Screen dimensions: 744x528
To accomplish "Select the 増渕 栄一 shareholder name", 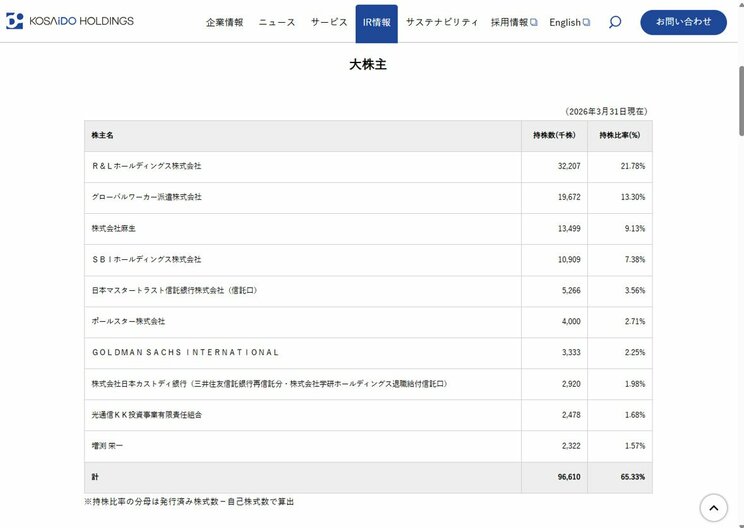I will tap(107, 446).
